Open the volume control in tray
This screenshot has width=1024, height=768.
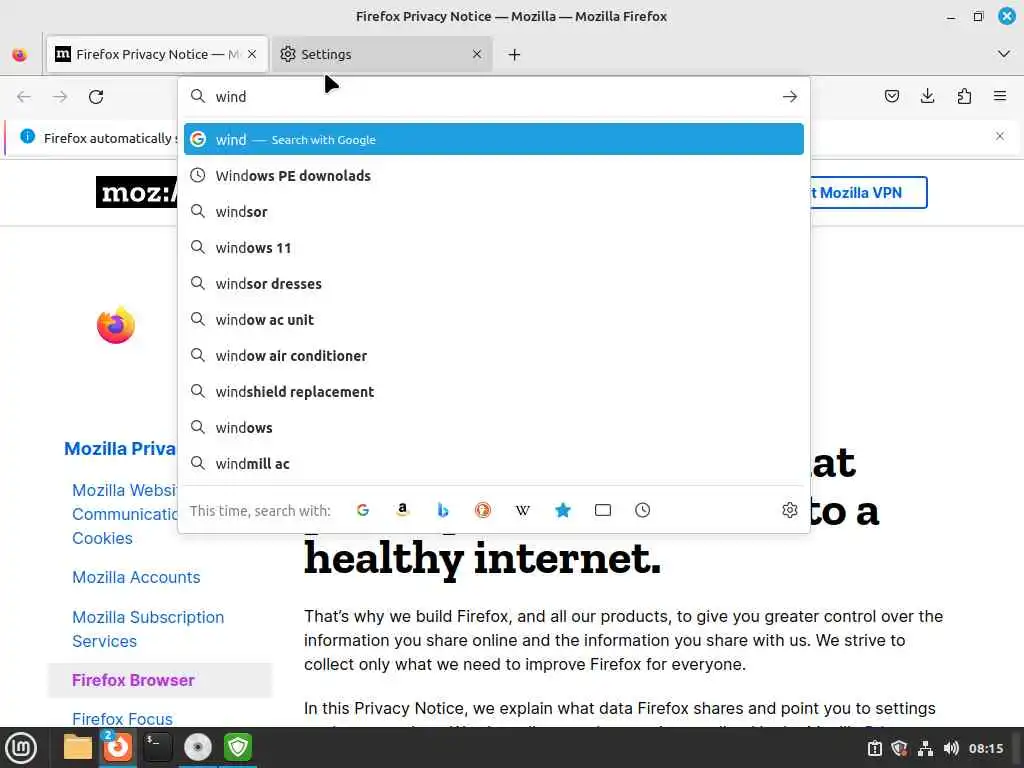click(x=951, y=748)
